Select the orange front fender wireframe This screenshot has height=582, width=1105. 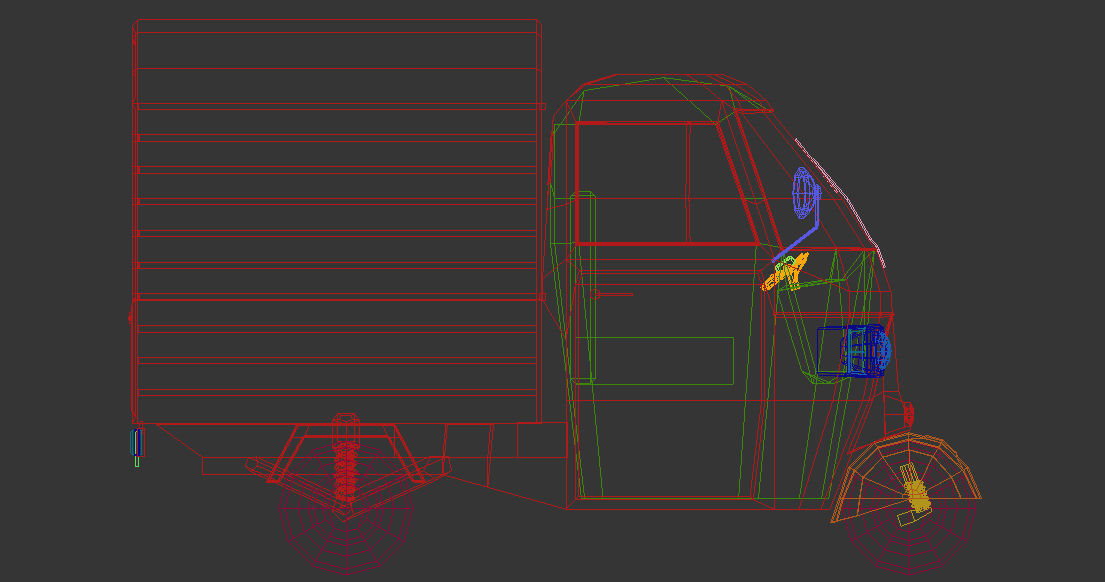click(906, 476)
